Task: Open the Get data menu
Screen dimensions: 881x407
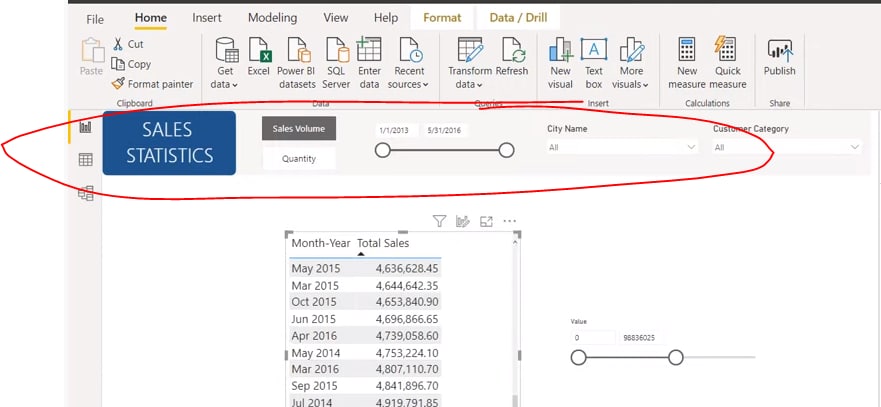Action: pos(226,63)
